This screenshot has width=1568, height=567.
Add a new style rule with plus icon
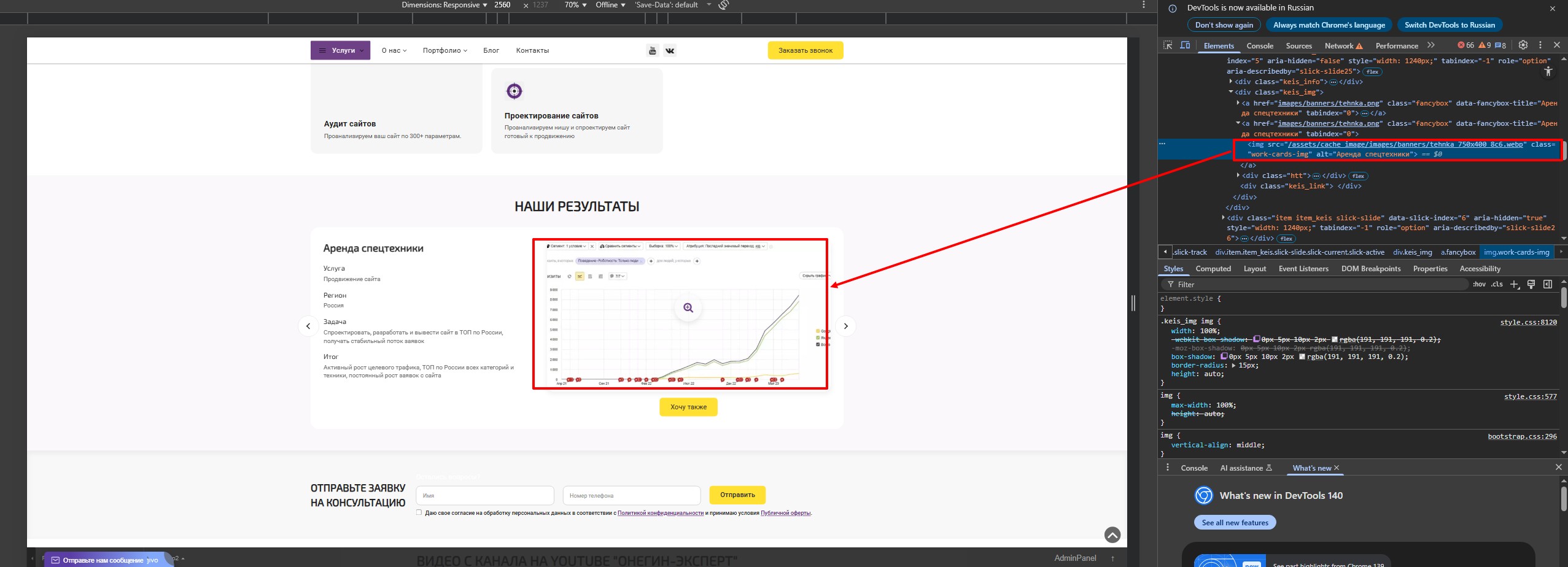(1515, 284)
